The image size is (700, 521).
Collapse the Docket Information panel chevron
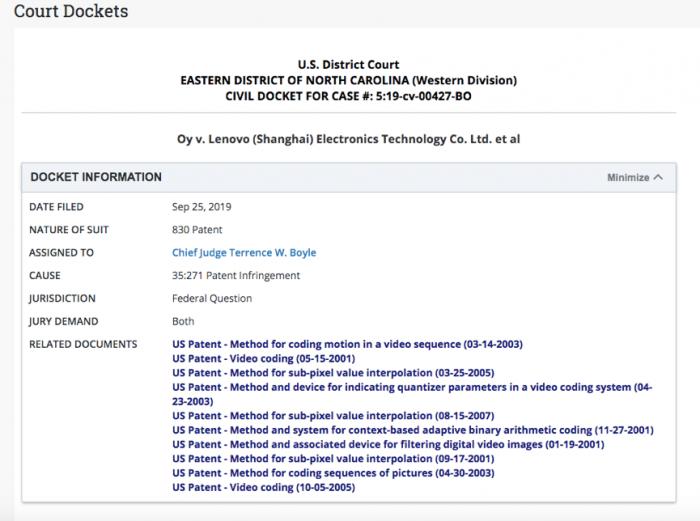point(658,178)
